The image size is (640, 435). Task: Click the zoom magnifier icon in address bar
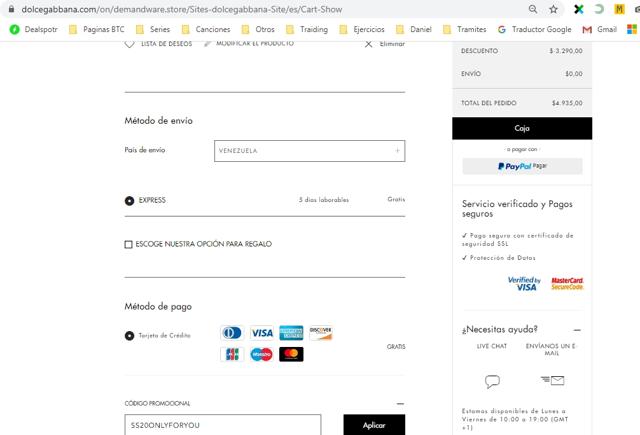[533, 9]
